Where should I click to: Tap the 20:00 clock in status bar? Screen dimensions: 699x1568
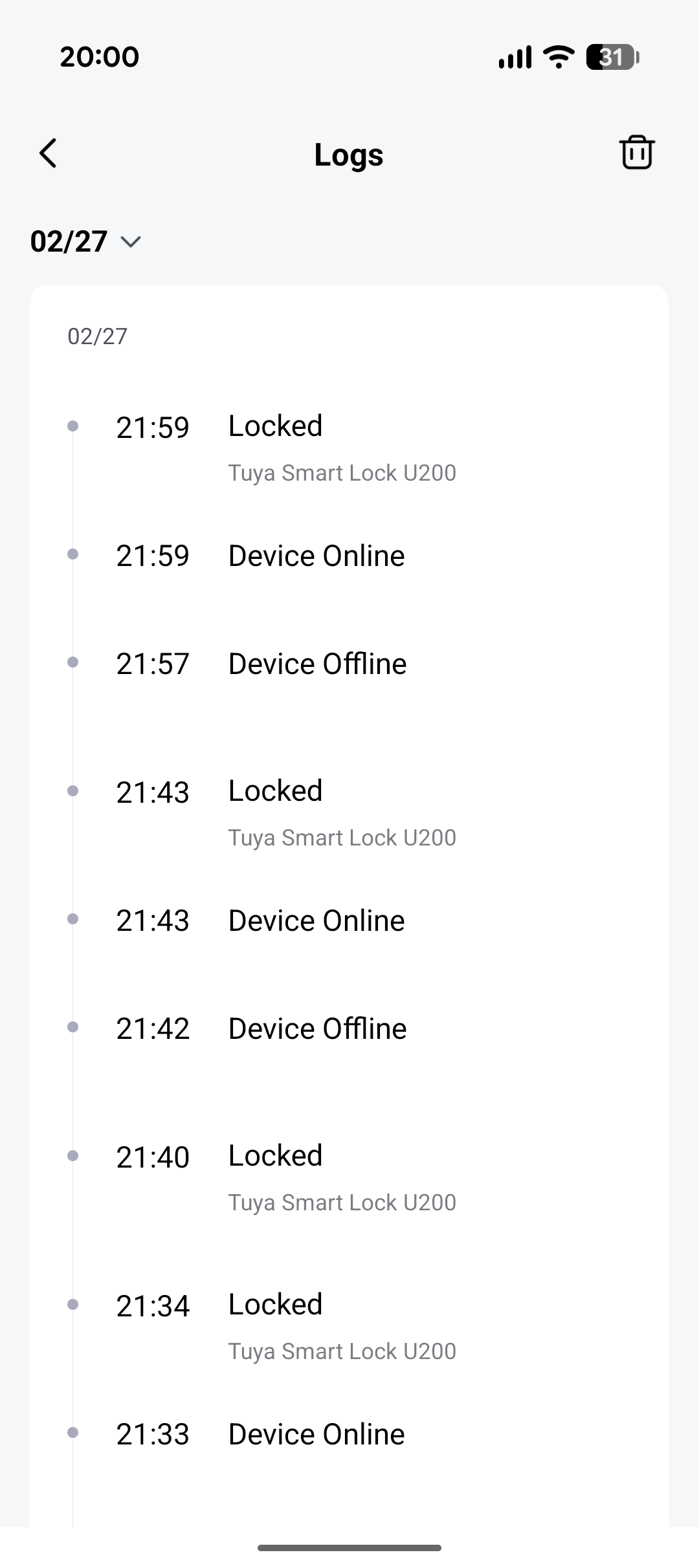coord(100,57)
